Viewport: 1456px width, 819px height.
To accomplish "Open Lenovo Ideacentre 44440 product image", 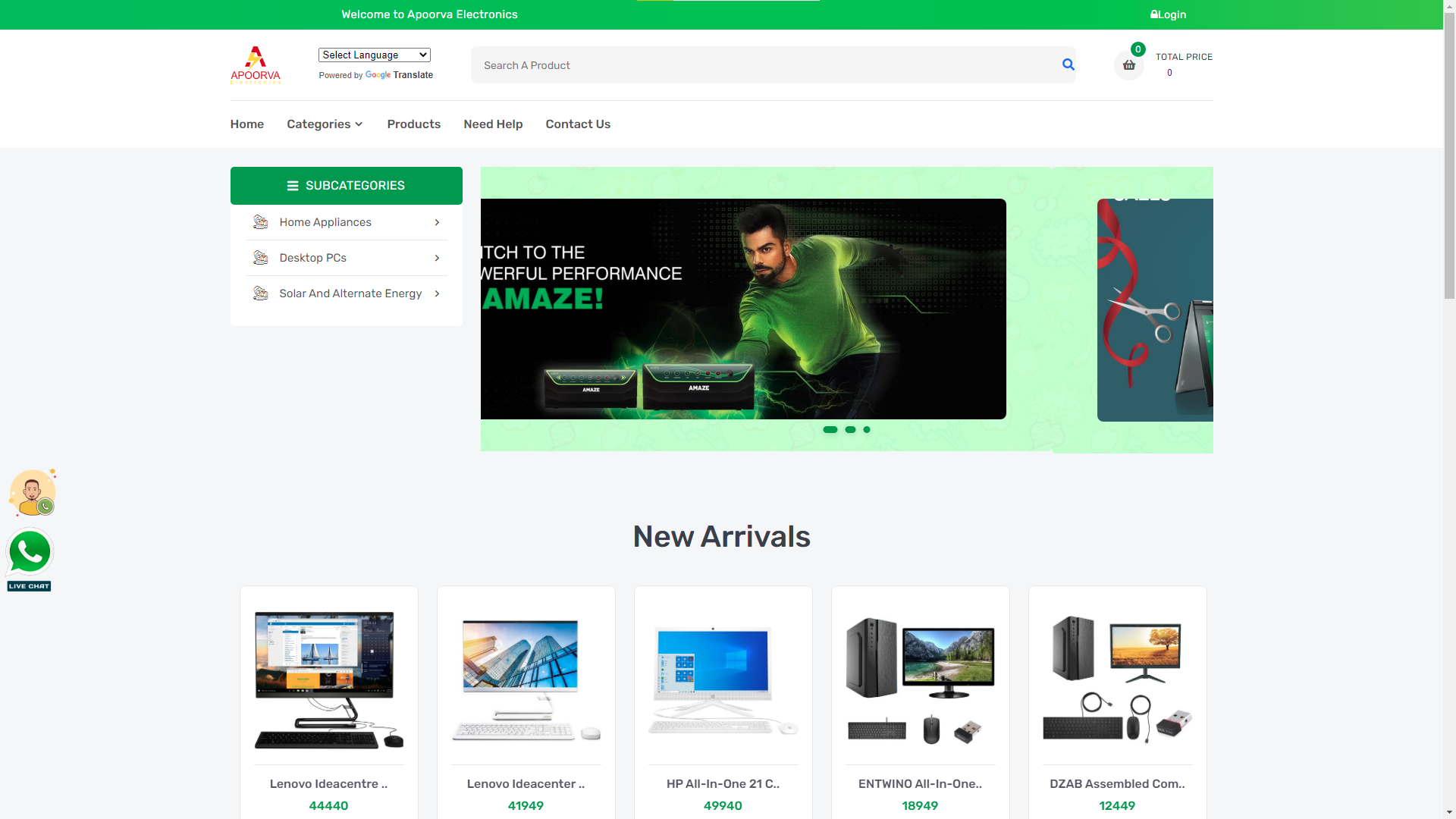I will [329, 680].
